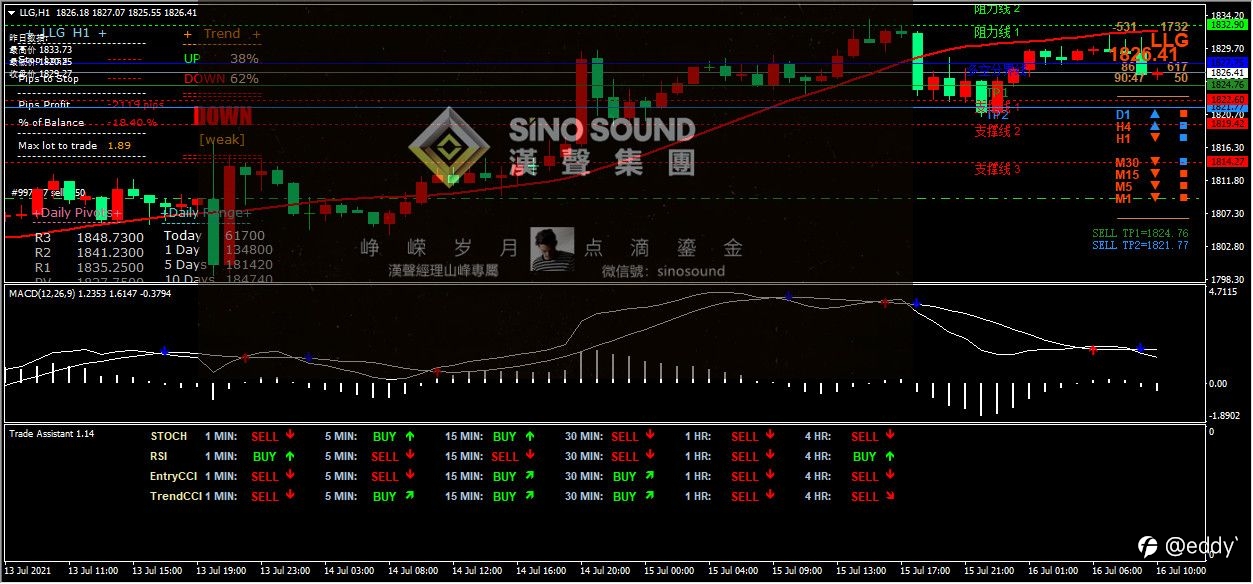The image size is (1253, 584).
Task: Click the red 1819.42 price label
Action: [x=1225, y=124]
